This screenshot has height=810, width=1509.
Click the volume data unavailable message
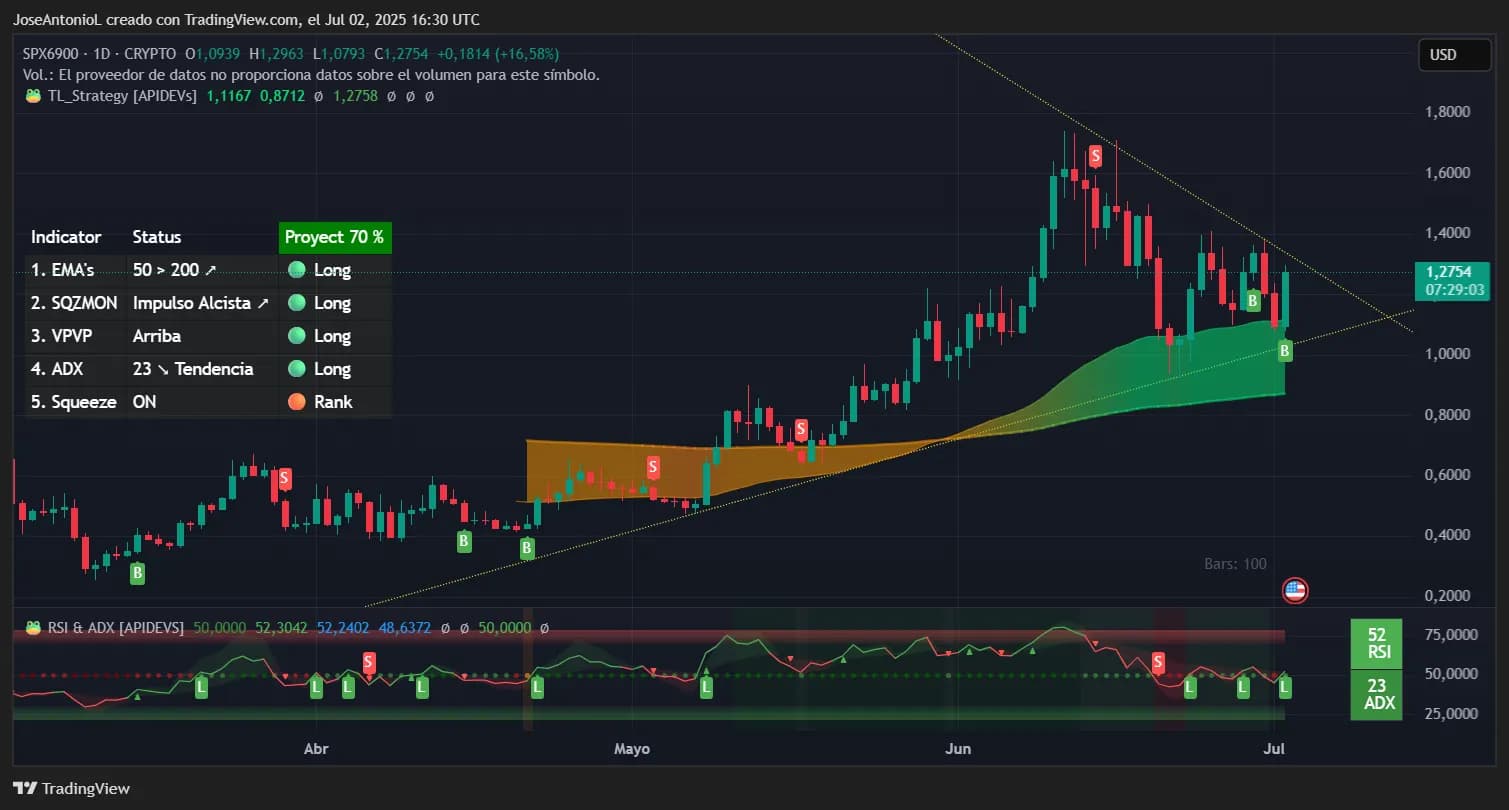tap(311, 75)
